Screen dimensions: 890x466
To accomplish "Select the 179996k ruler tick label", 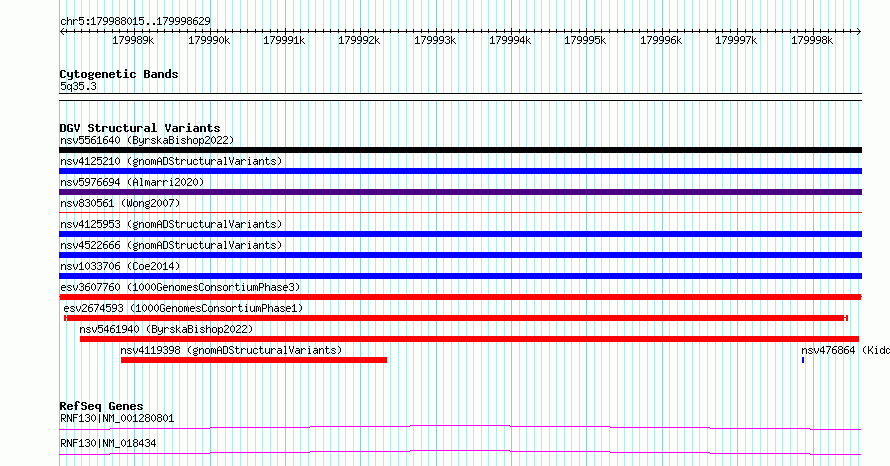I will point(661,40).
